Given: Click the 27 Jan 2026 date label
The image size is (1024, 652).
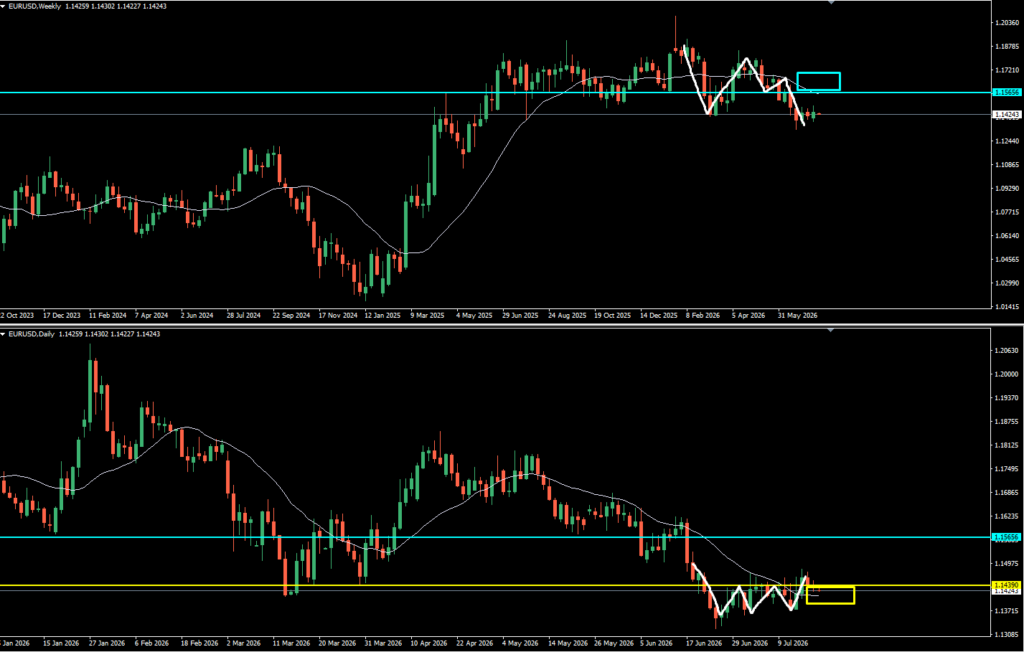Looking at the screenshot, I should click(x=106, y=643).
